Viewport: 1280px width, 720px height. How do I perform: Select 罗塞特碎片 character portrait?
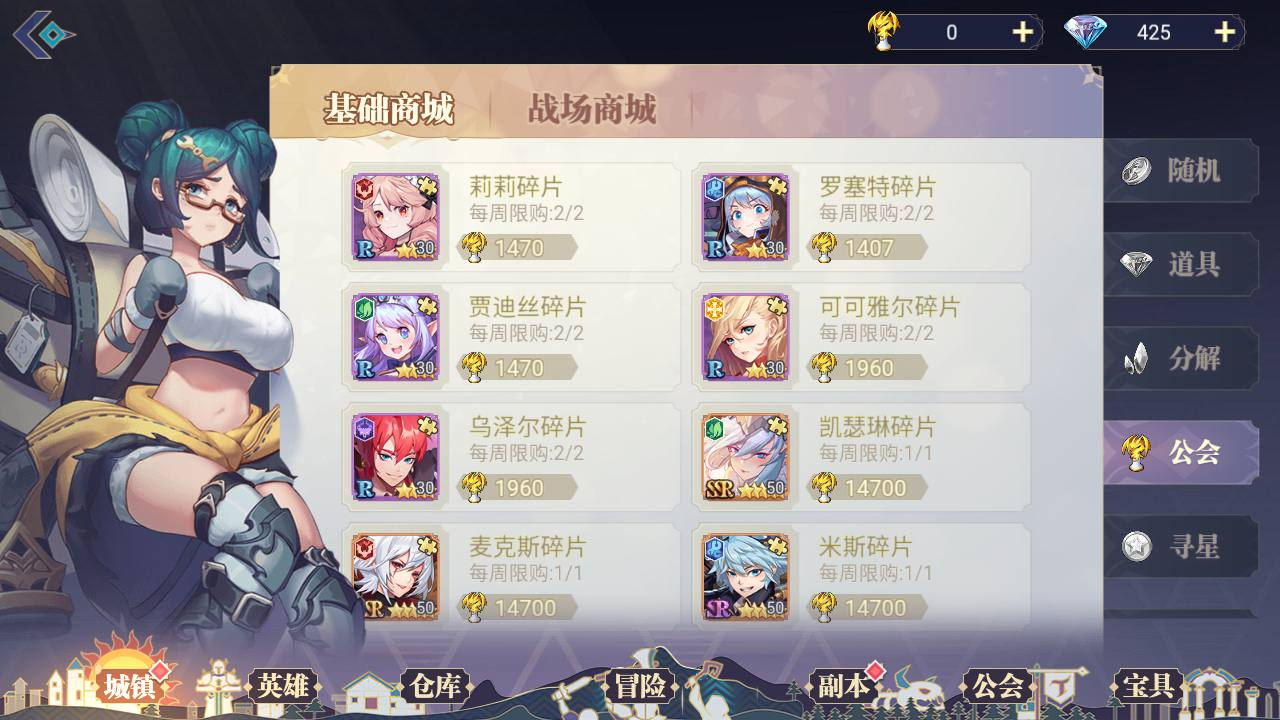pyautogui.click(x=745, y=217)
